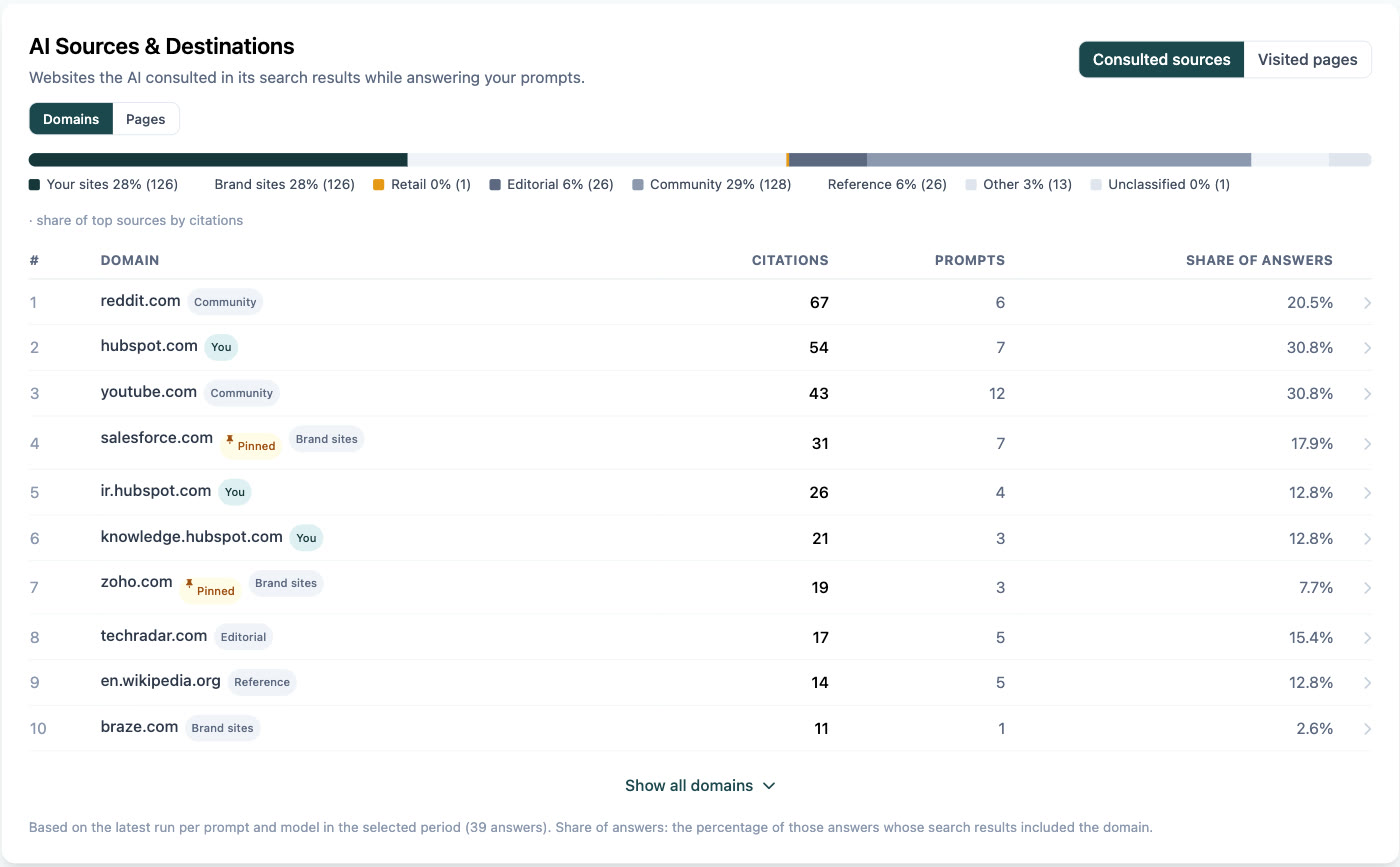Open zoho.com row chevron
The image size is (1400, 867).
click(x=1367, y=588)
